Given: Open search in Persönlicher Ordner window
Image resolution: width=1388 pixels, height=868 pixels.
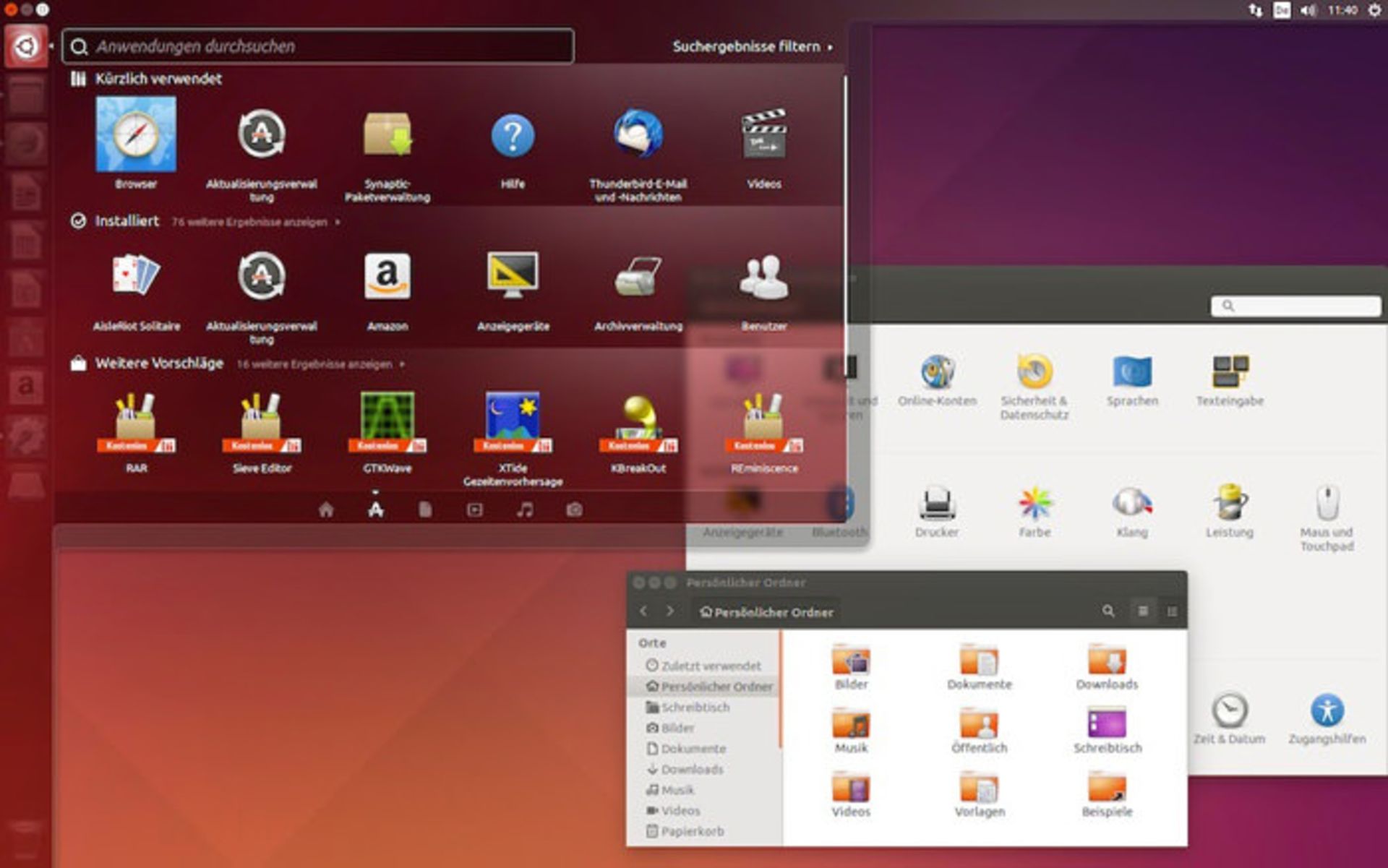Looking at the screenshot, I should pyautogui.click(x=1108, y=611).
